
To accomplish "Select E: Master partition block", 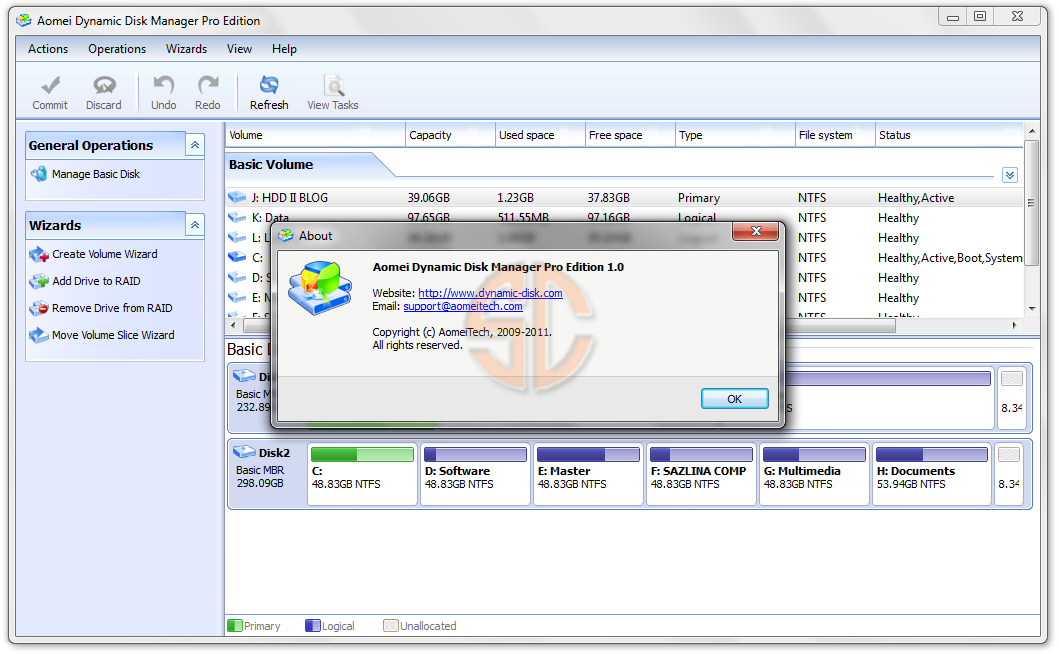I will tap(588, 474).
